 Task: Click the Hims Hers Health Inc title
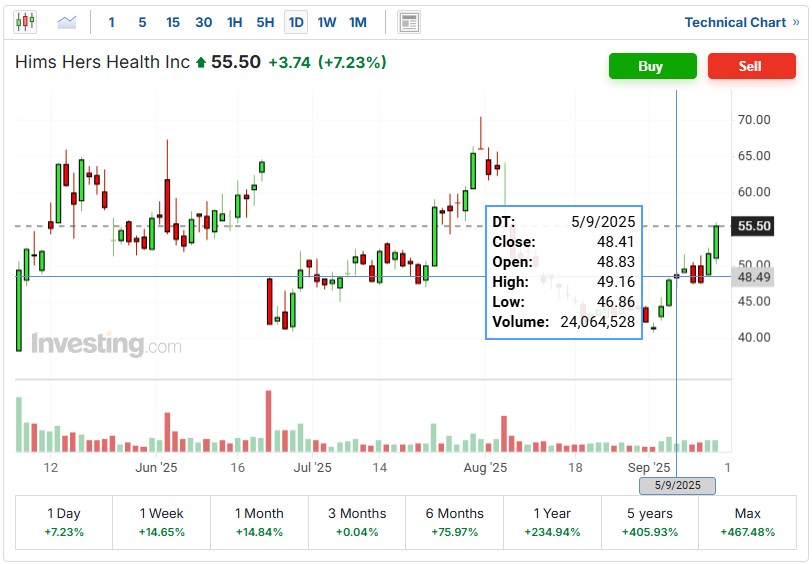pyautogui.click(x=103, y=62)
